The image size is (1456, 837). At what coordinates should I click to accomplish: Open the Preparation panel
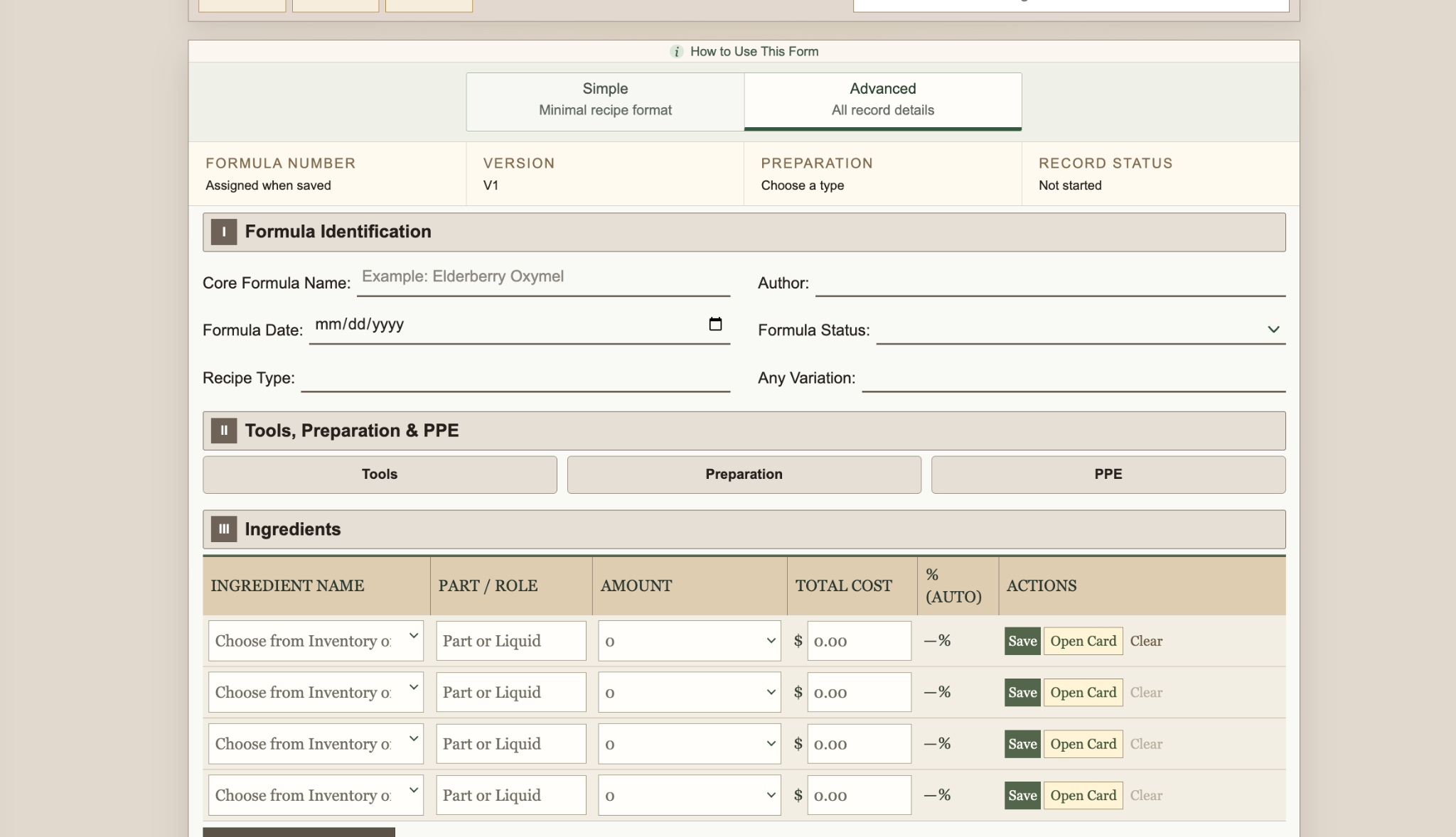[x=744, y=475]
